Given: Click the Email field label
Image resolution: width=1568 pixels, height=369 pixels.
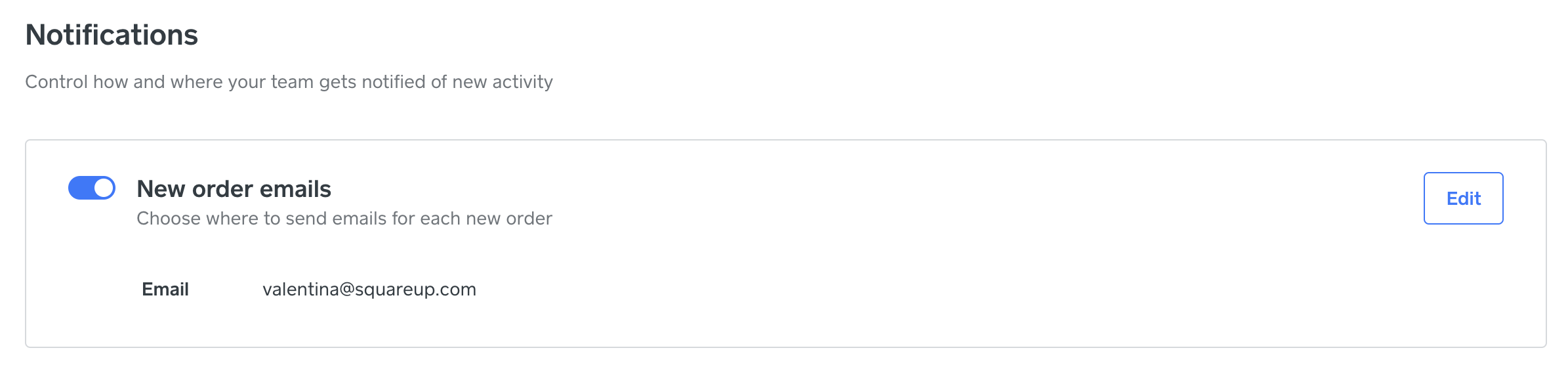Looking at the screenshot, I should (x=165, y=289).
